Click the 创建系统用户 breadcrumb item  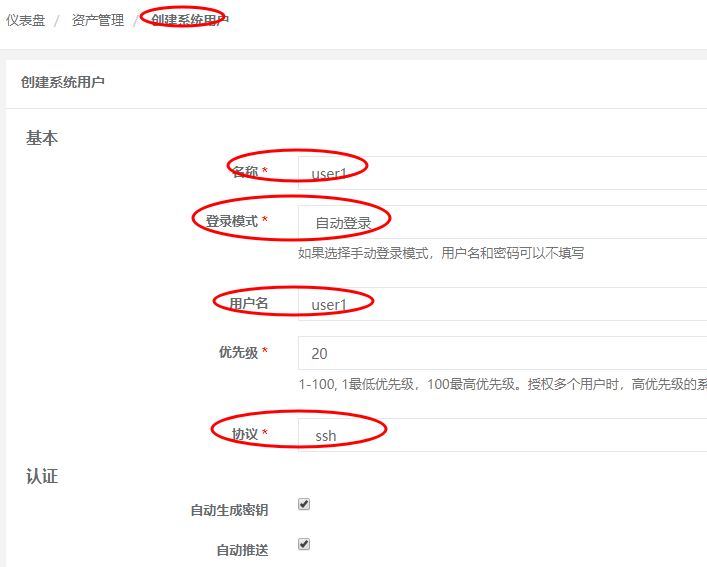point(190,20)
